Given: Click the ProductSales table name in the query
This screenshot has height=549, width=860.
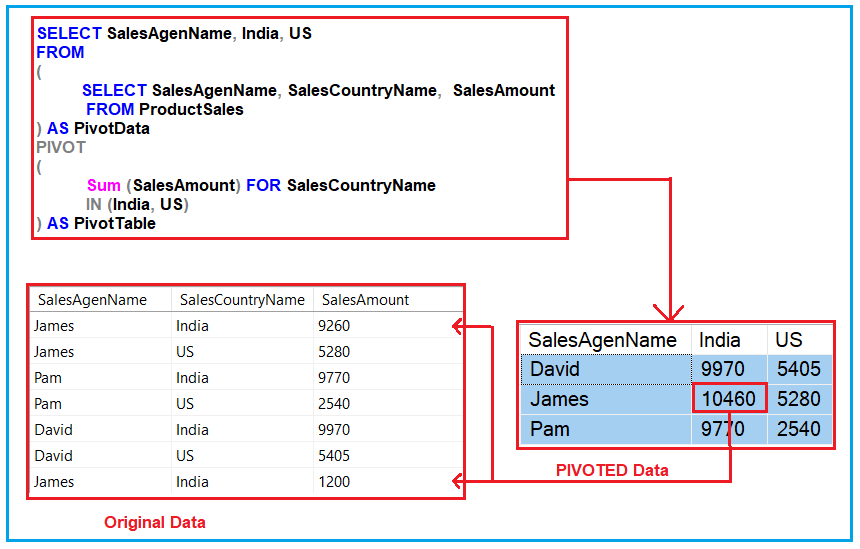Looking at the screenshot, I should click(191, 109).
